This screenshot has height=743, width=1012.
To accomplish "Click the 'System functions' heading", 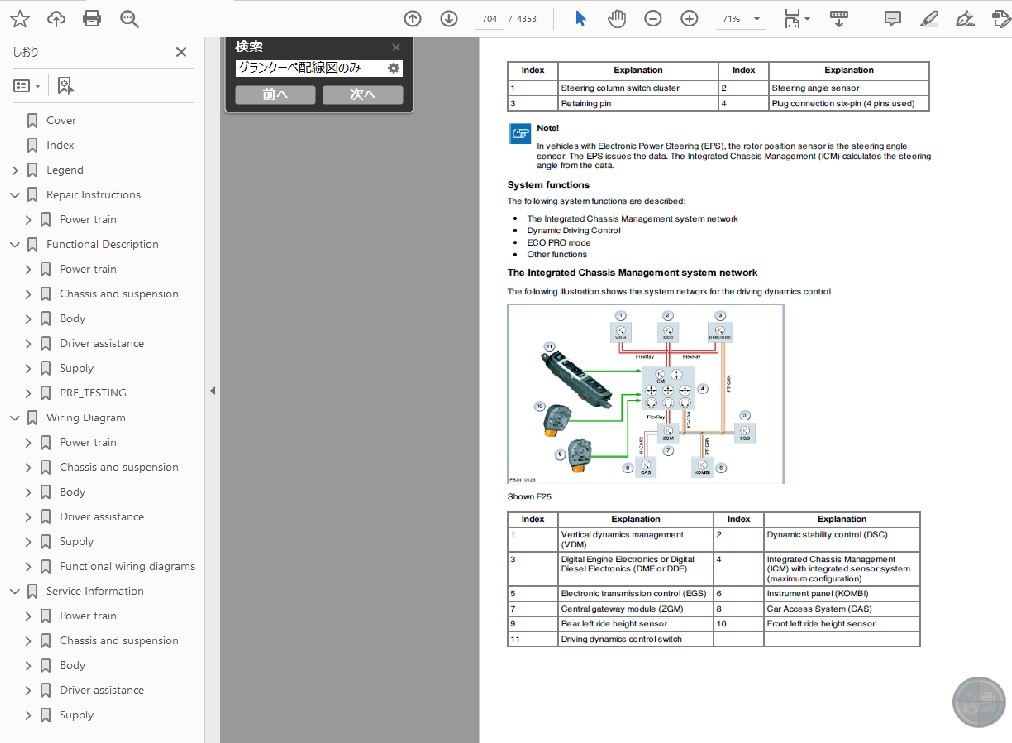I will point(549,185).
